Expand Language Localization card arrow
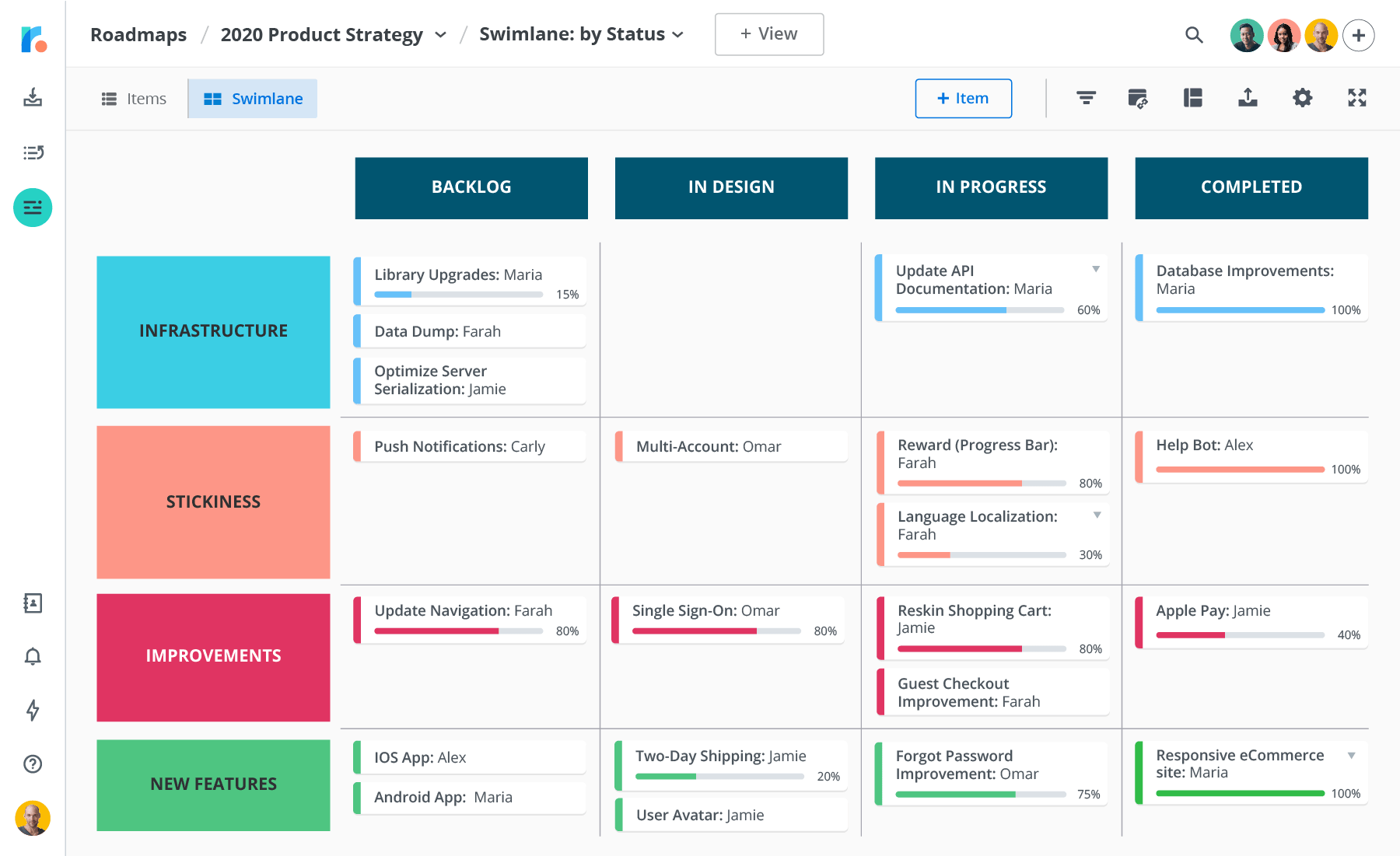 1097,515
